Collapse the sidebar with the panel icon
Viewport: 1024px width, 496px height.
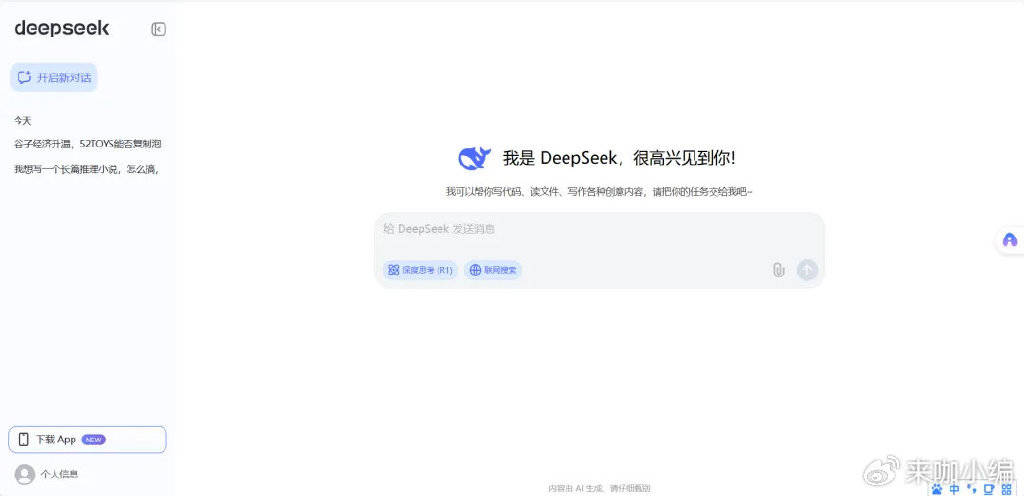pos(158,29)
